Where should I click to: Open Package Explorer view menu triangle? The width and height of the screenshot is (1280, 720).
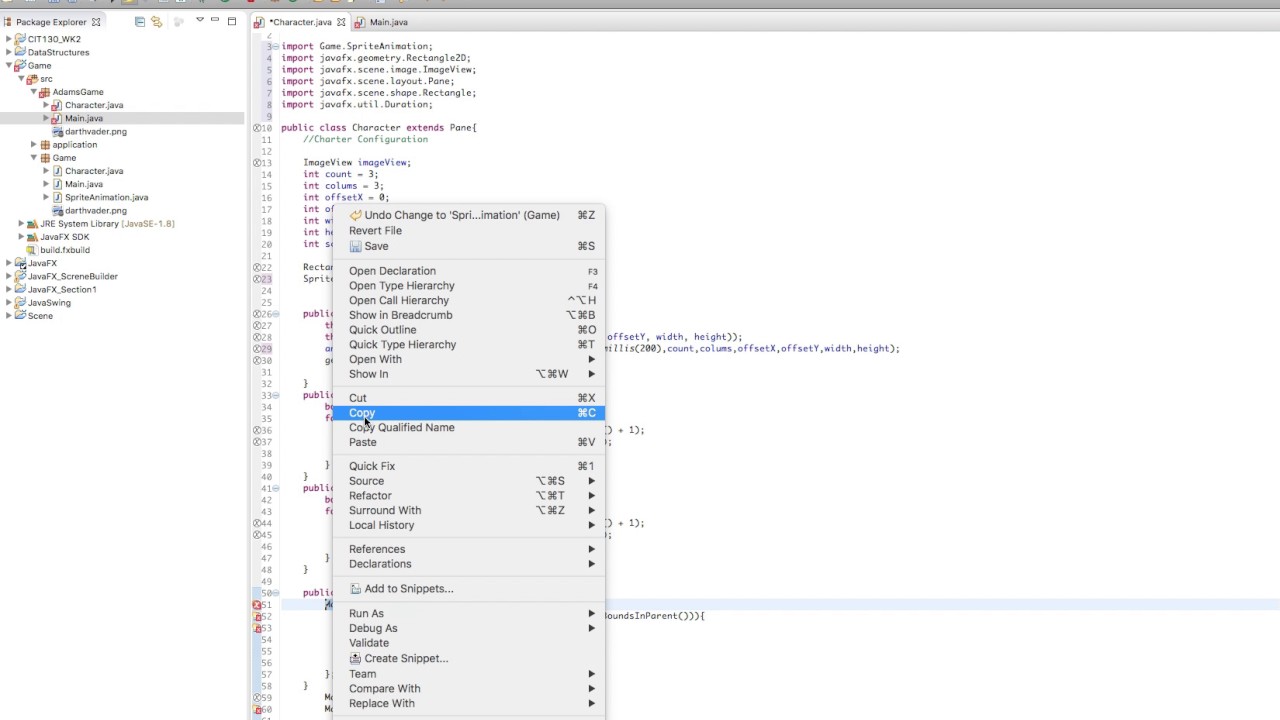[199, 21]
